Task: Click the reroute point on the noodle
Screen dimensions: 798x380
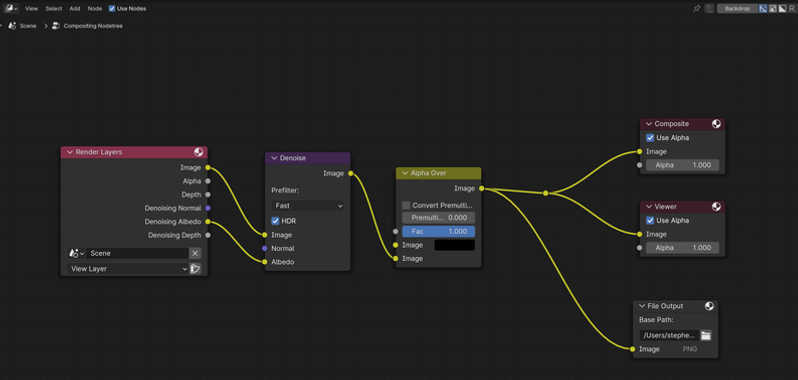Action: click(546, 193)
